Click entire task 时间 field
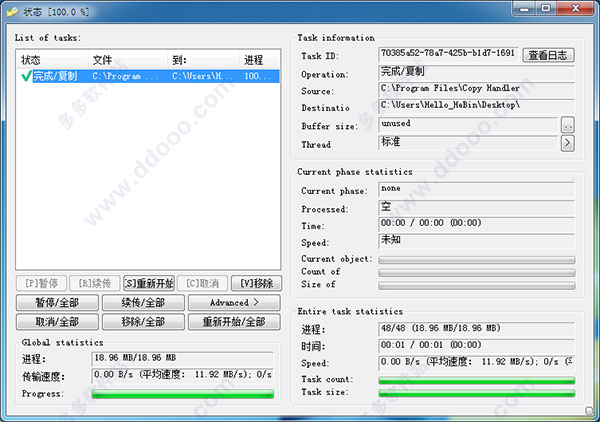The height and width of the screenshot is (422, 600). click(476, 346)
